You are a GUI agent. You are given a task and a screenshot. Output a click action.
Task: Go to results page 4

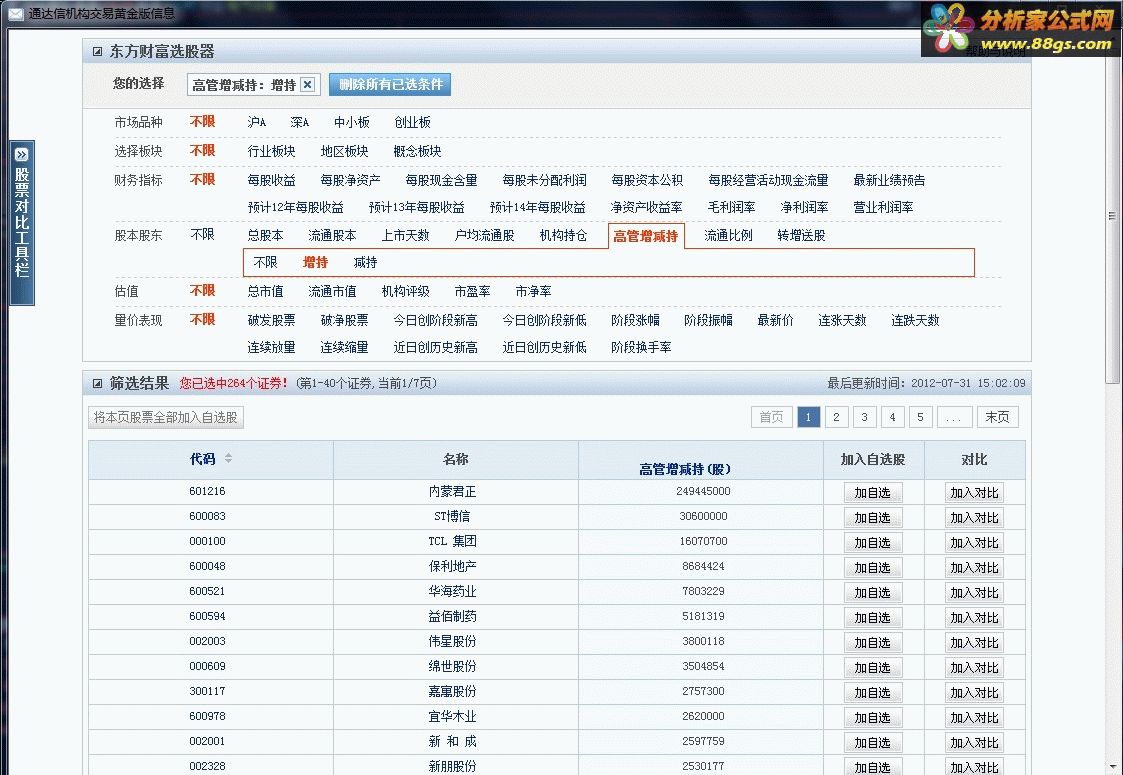click(x=892, y=417)
